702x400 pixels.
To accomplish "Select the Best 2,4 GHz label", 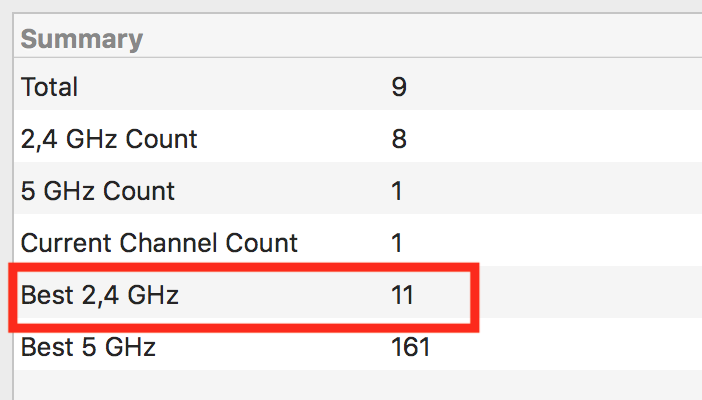I will pyautogui.click(x=99, y=295).
